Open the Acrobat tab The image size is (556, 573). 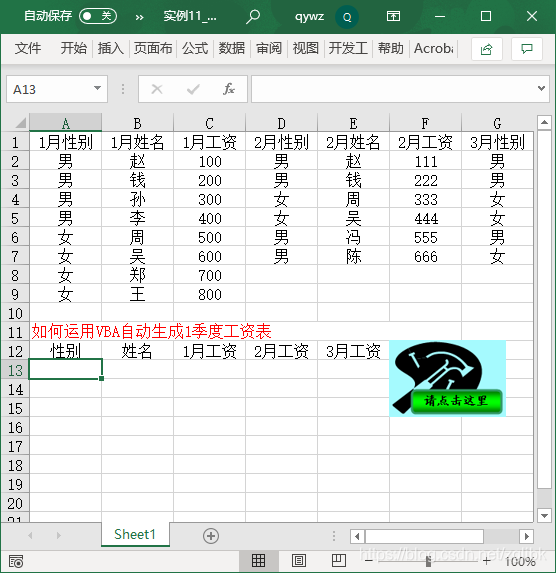coord(434,48)
